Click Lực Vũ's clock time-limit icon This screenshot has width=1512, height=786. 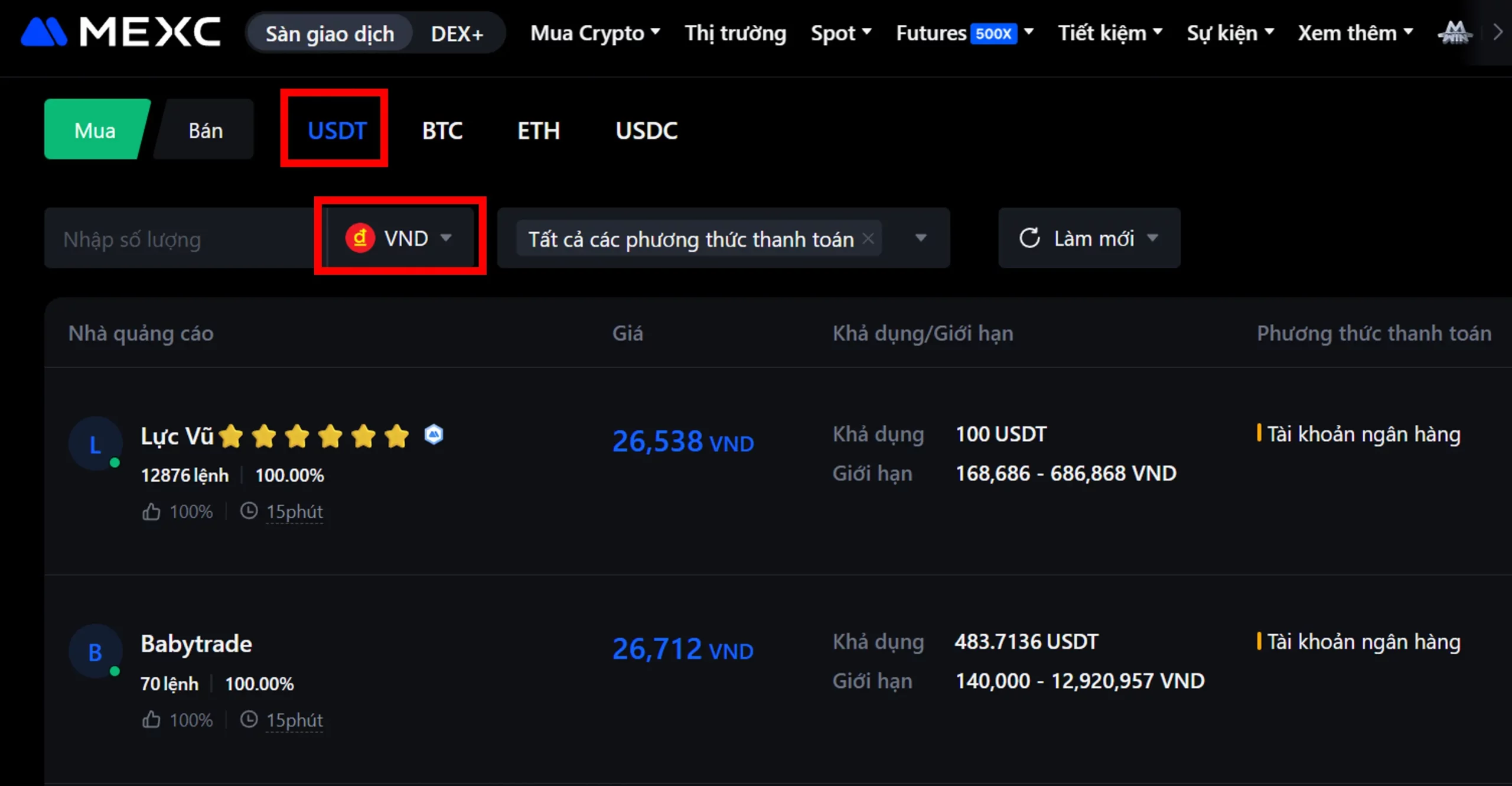click(249, 511)
